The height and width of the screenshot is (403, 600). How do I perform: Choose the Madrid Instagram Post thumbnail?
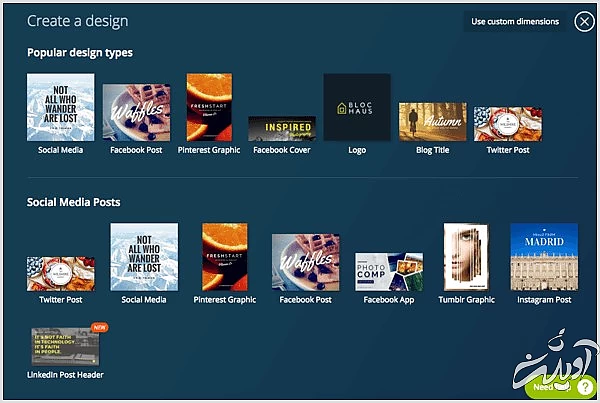pos(543,257)
